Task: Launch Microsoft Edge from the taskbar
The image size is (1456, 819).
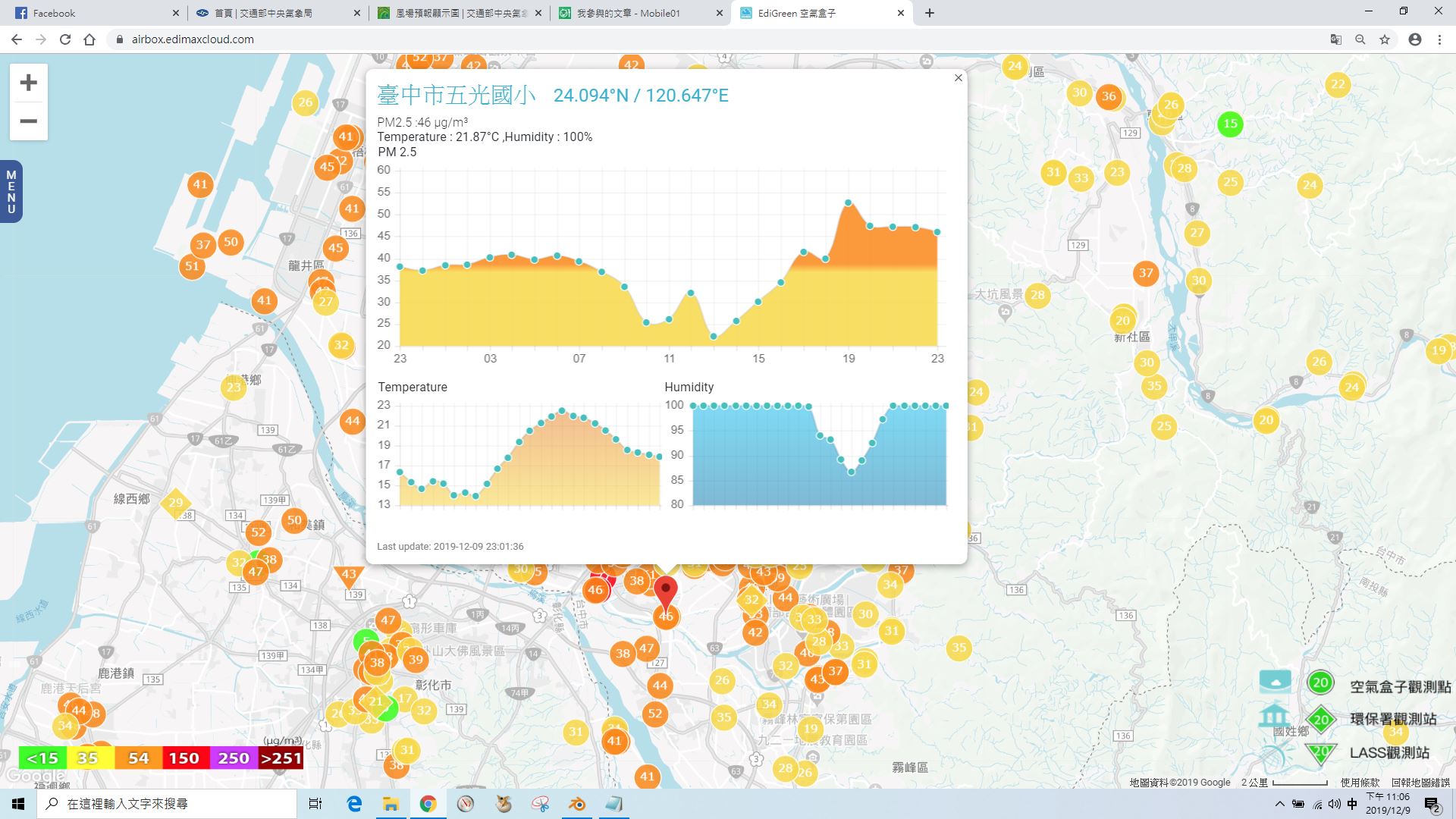Action: (354, 804)
